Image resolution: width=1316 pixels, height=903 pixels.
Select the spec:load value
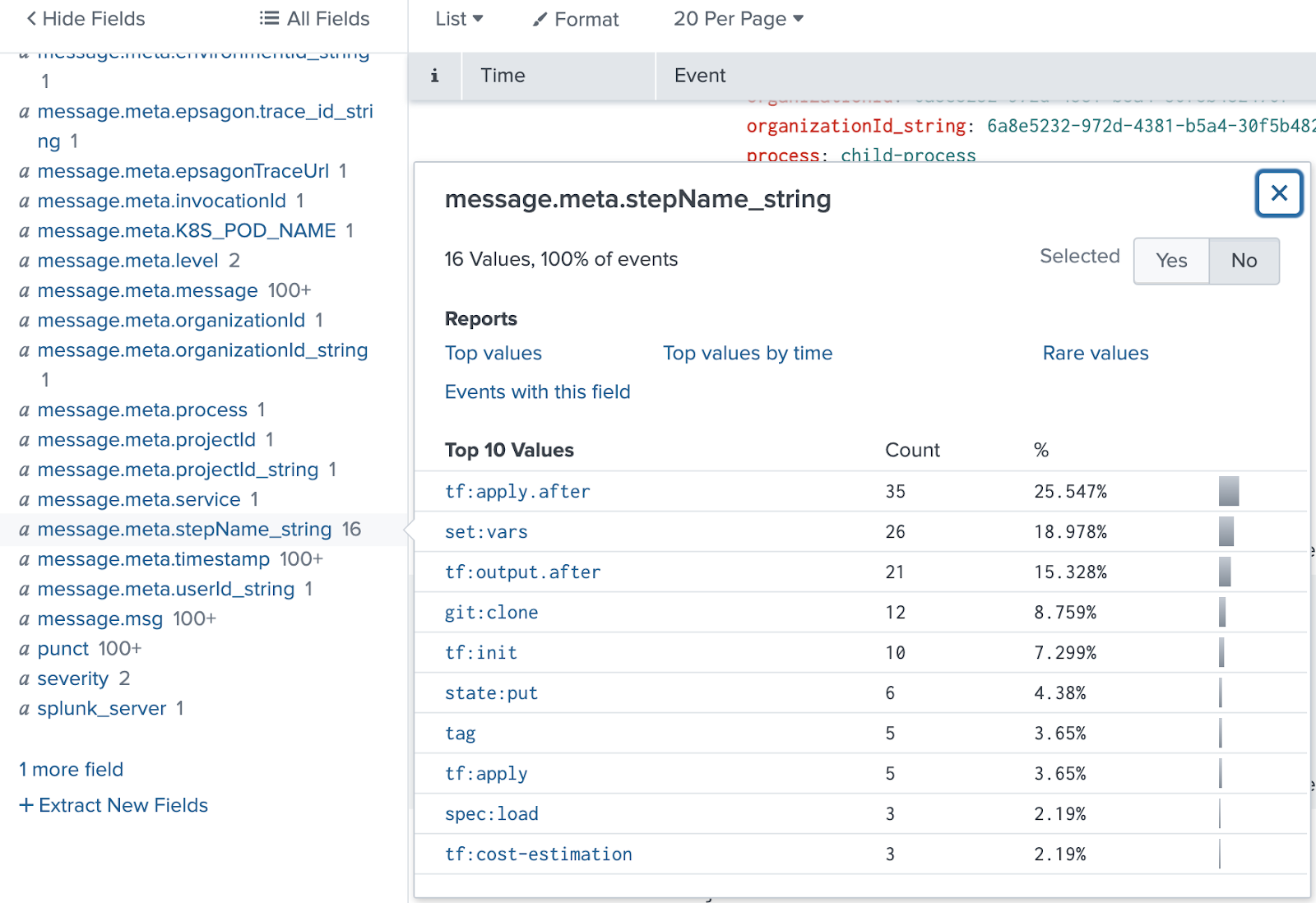pyautogui.click(x=491, y=814)
